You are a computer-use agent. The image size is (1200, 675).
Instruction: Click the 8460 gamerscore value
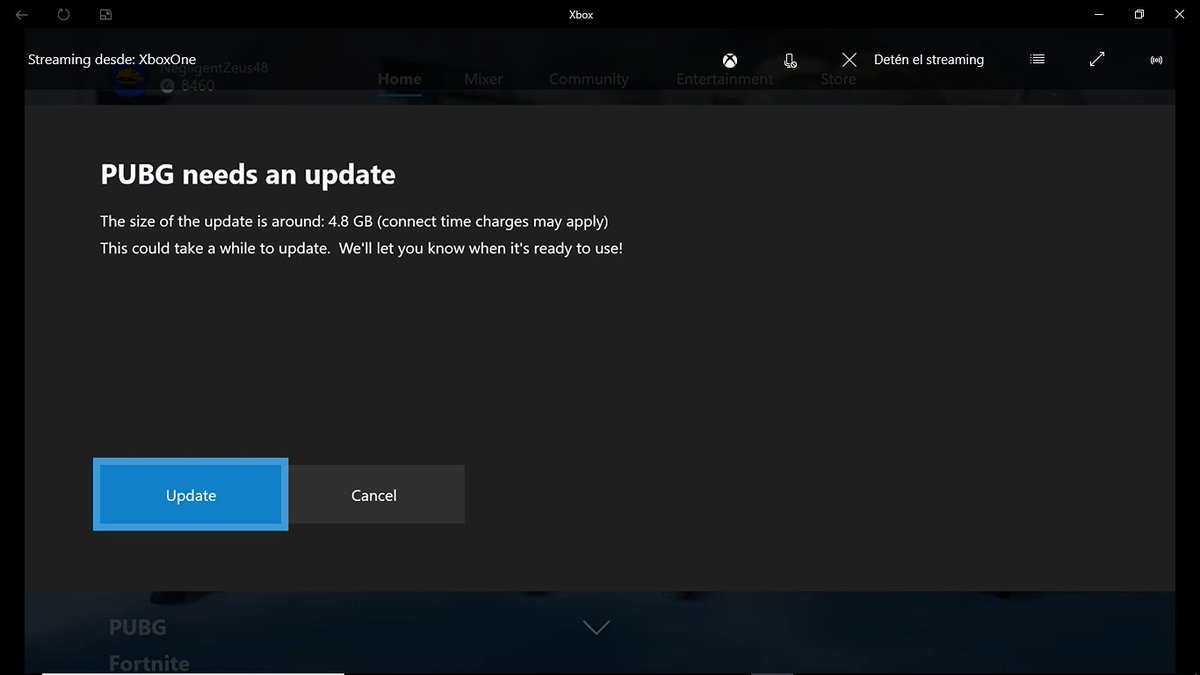tap(198, 86)
